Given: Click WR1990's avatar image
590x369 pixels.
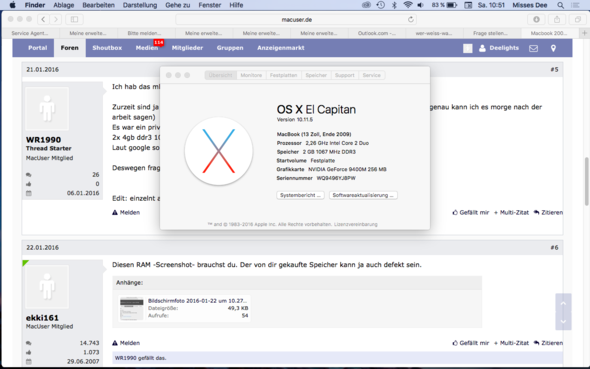Looking at the screenshot, I should 47,109.
